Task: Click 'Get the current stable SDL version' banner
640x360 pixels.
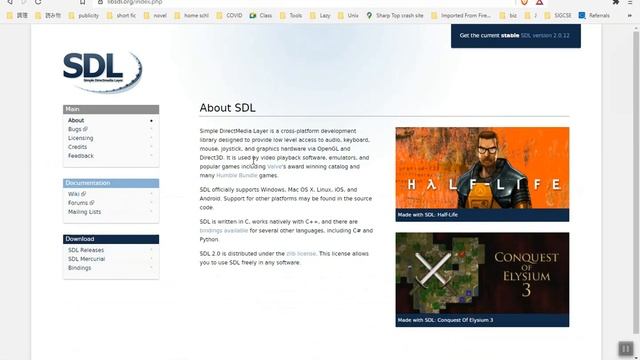Action: 516,36
